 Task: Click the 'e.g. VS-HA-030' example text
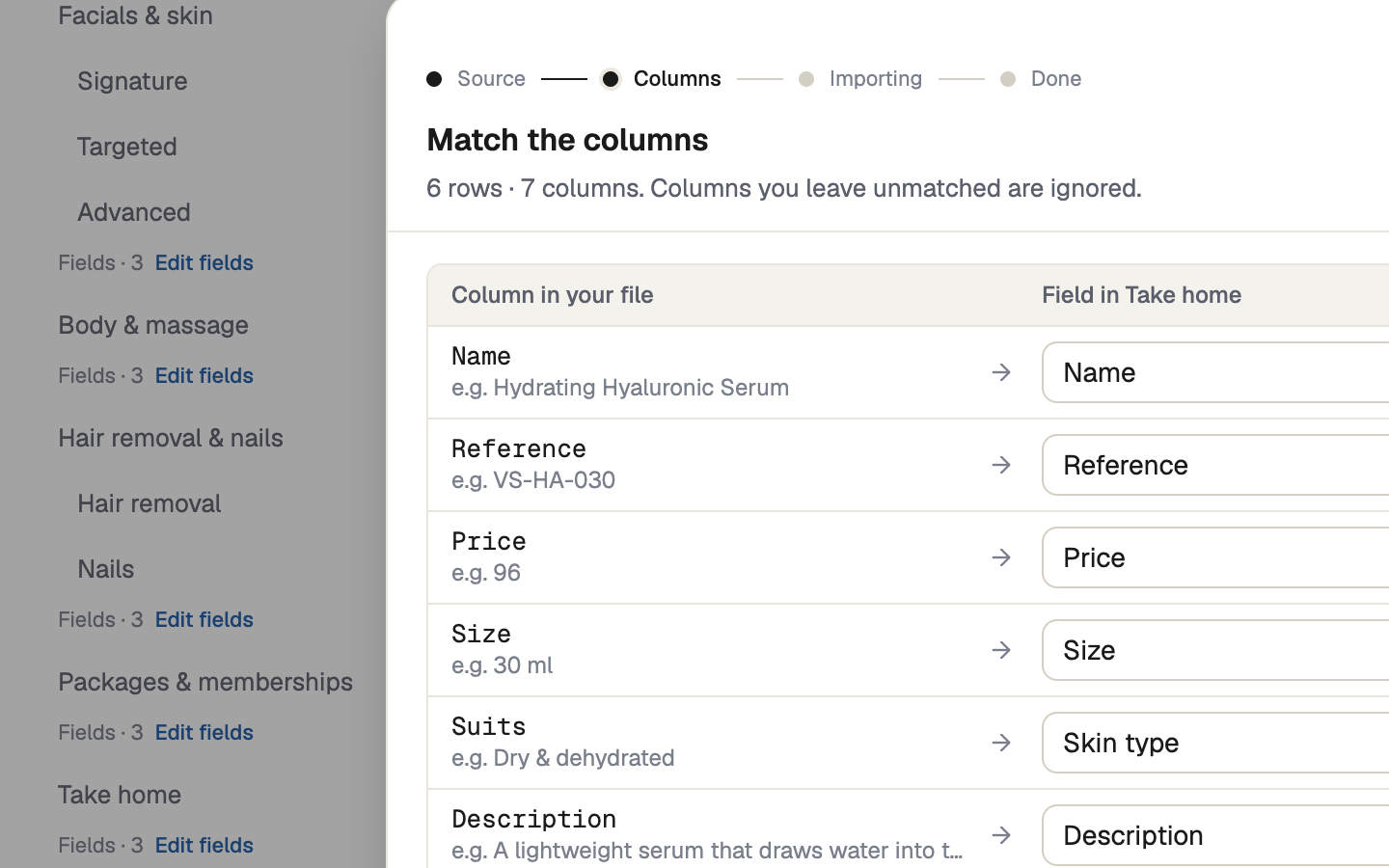pyautogui.click(x=533, y=480)
